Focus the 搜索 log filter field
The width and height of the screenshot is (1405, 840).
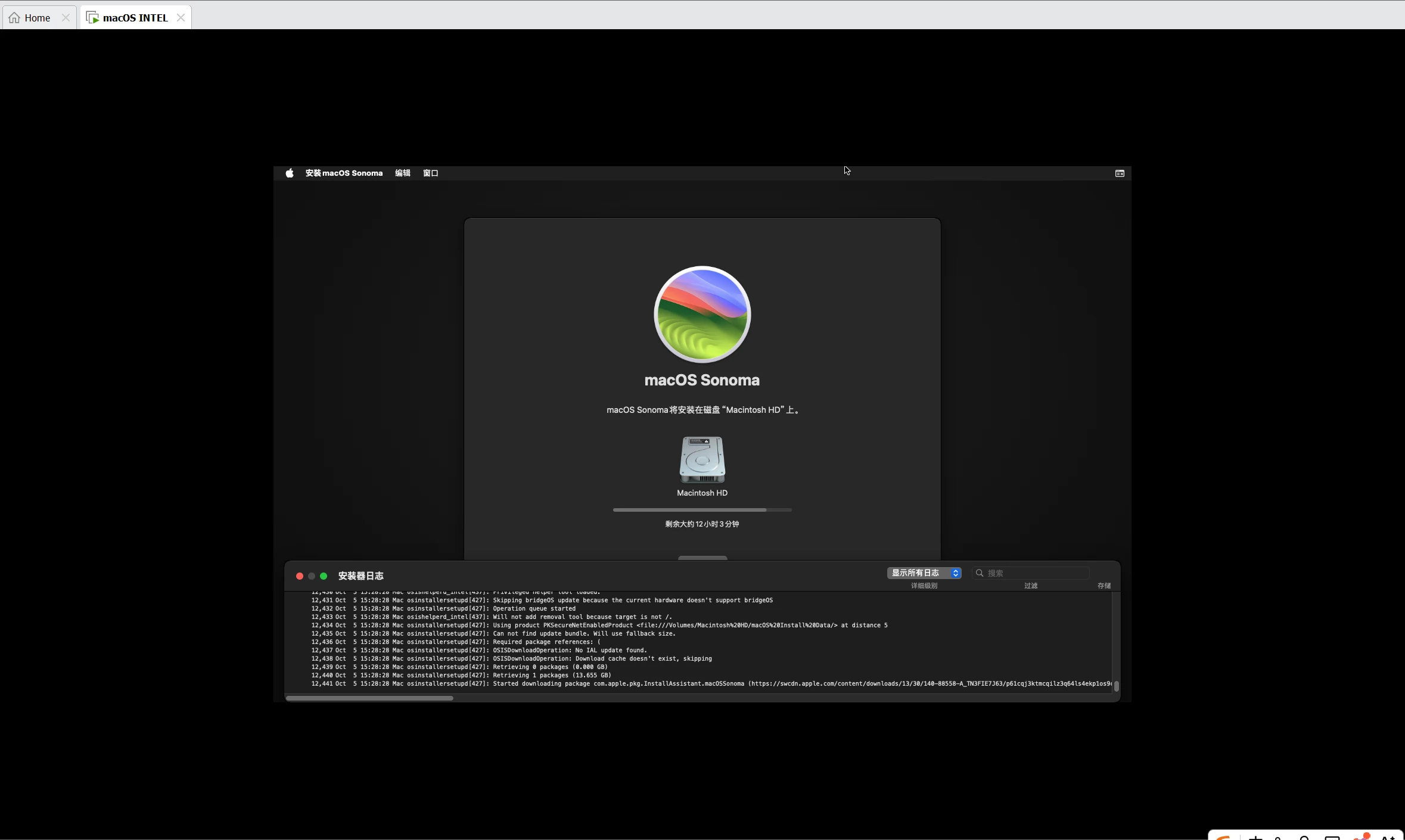[1031, 573]
